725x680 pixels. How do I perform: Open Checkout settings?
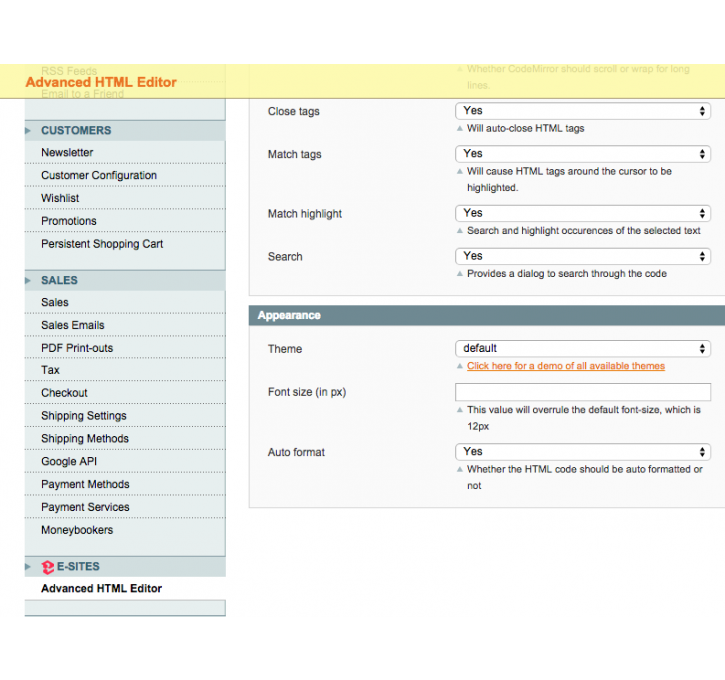[x=64, y=392]
